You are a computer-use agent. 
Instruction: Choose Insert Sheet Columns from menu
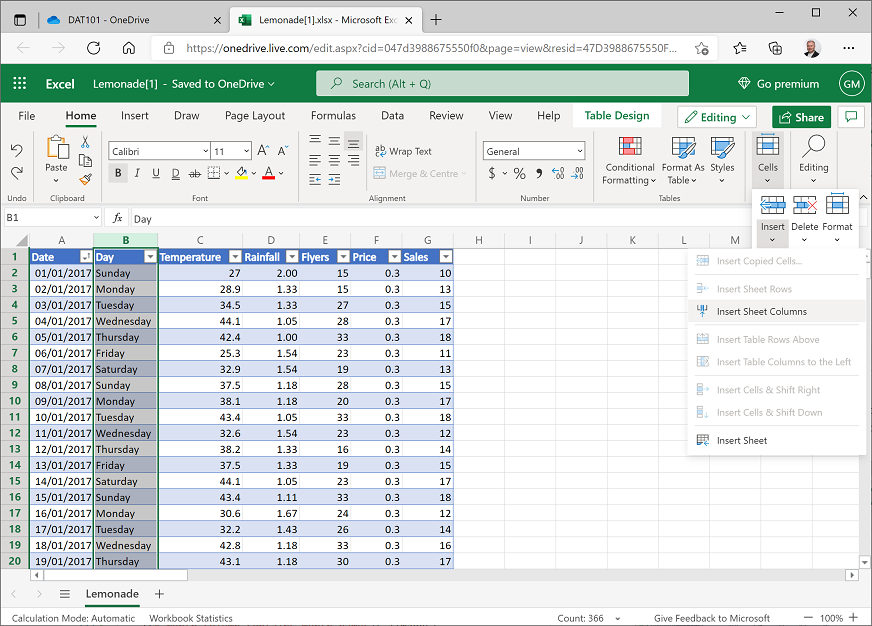tap(760, 310)
